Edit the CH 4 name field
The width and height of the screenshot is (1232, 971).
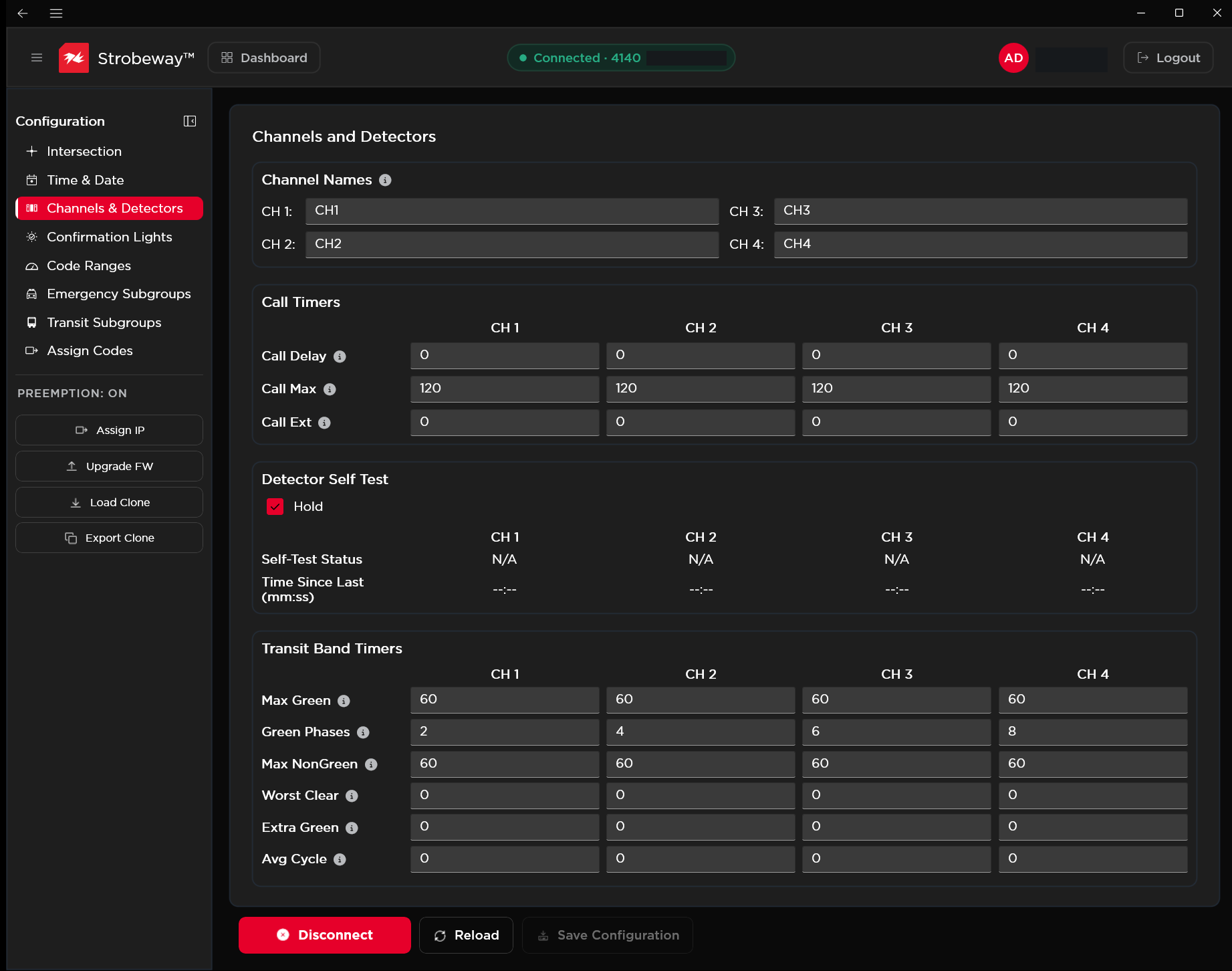[981, 244]
